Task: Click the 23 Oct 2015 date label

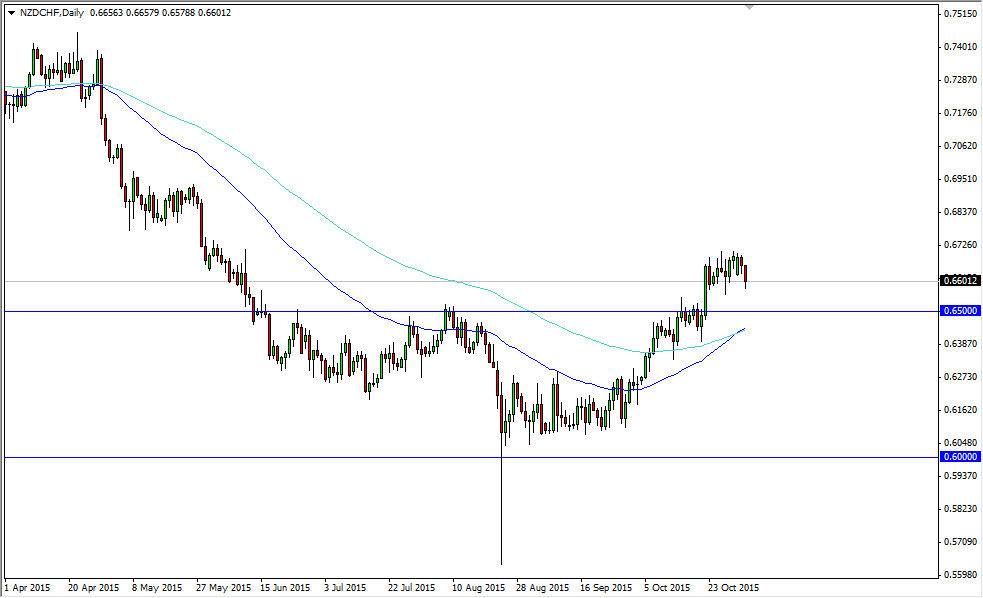Action: click(x=733, y=588)
